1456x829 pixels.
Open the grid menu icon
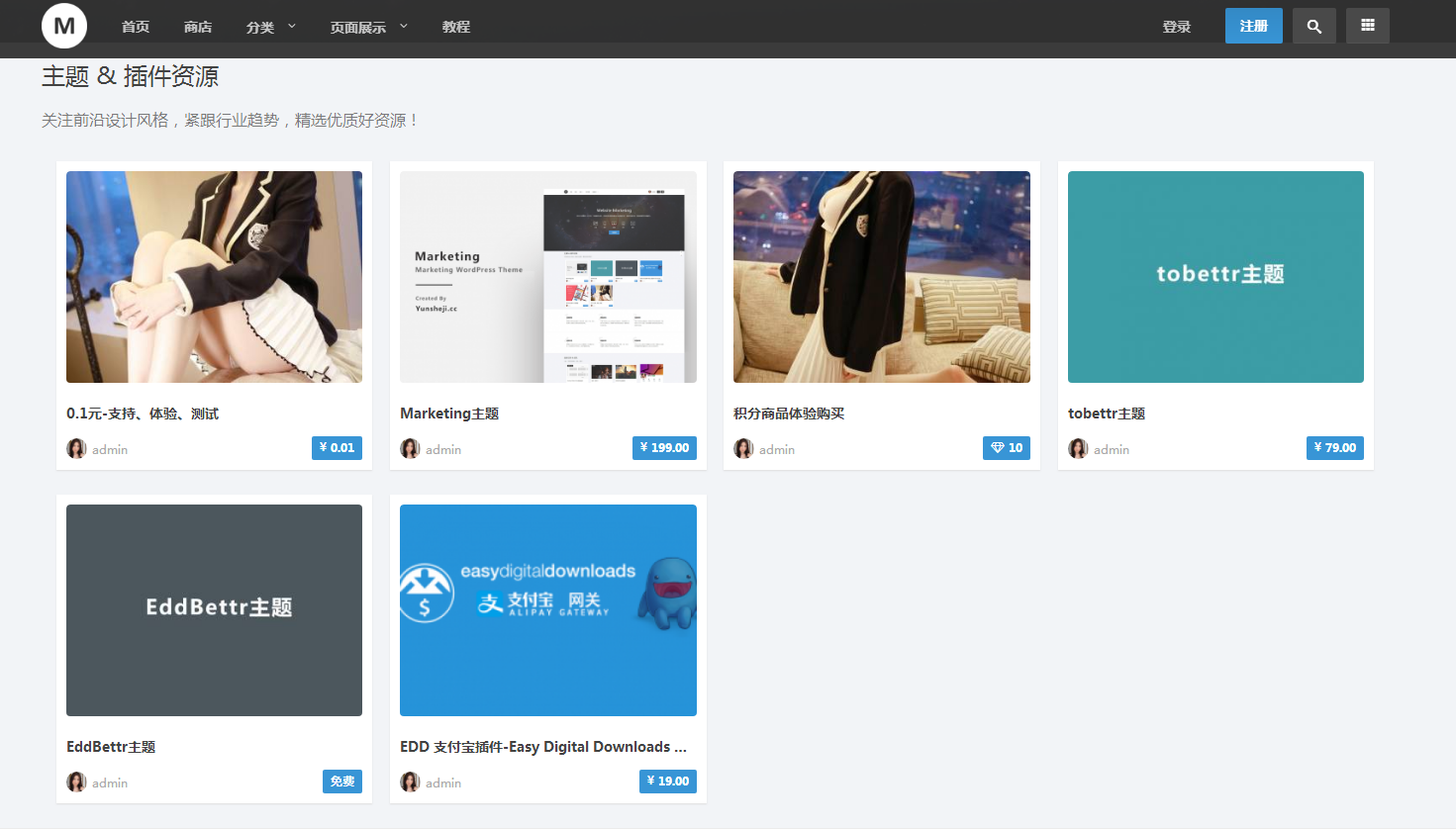click(x=1368, y=26)
